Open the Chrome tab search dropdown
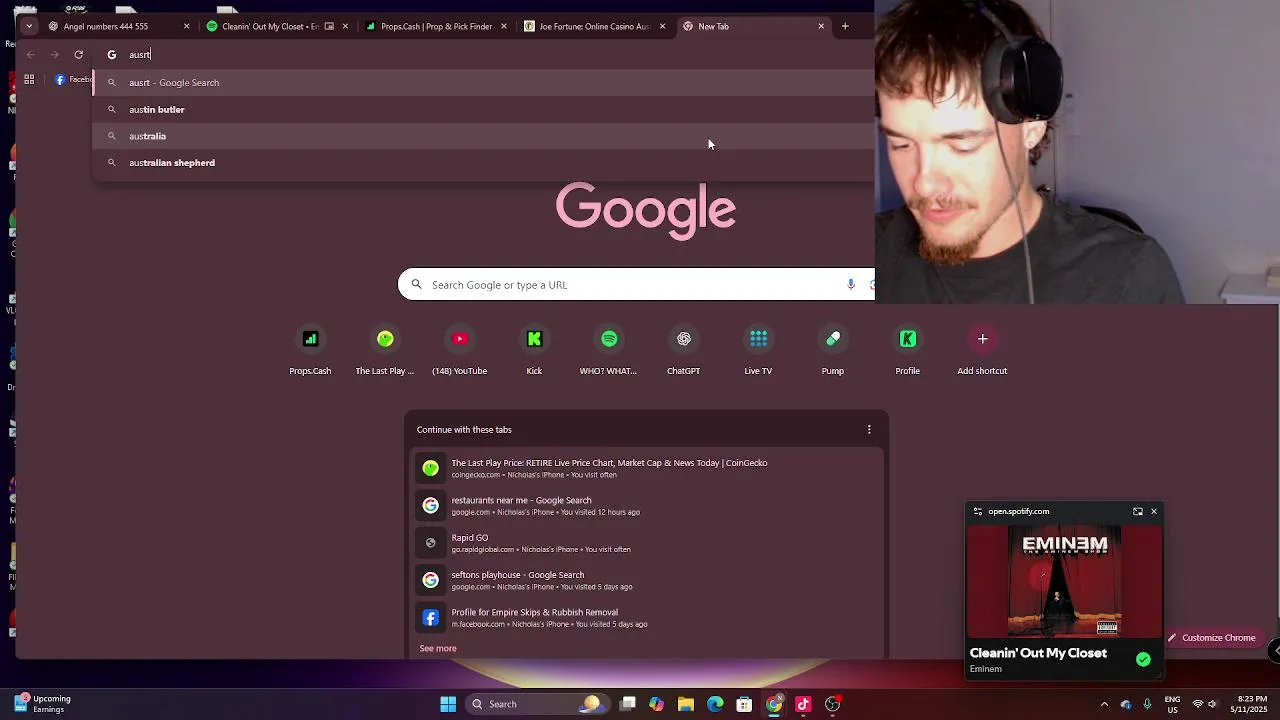The width and height of the screenshot is (1280, 720). point(29,26)
